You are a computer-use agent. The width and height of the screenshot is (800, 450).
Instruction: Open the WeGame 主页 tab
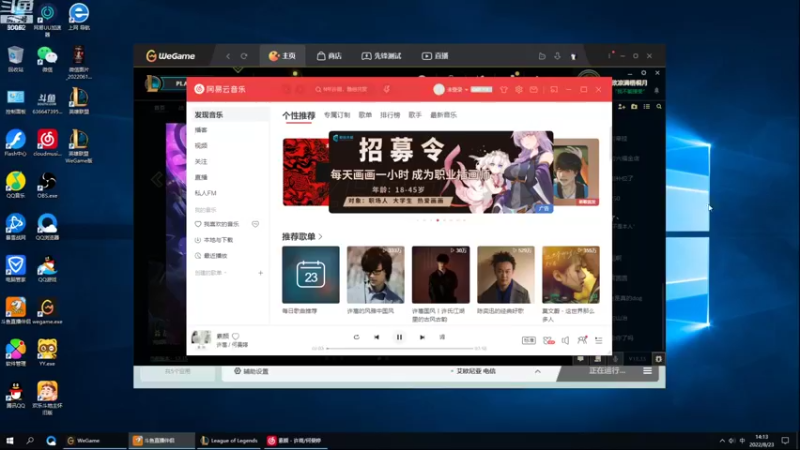click(282, 56)
